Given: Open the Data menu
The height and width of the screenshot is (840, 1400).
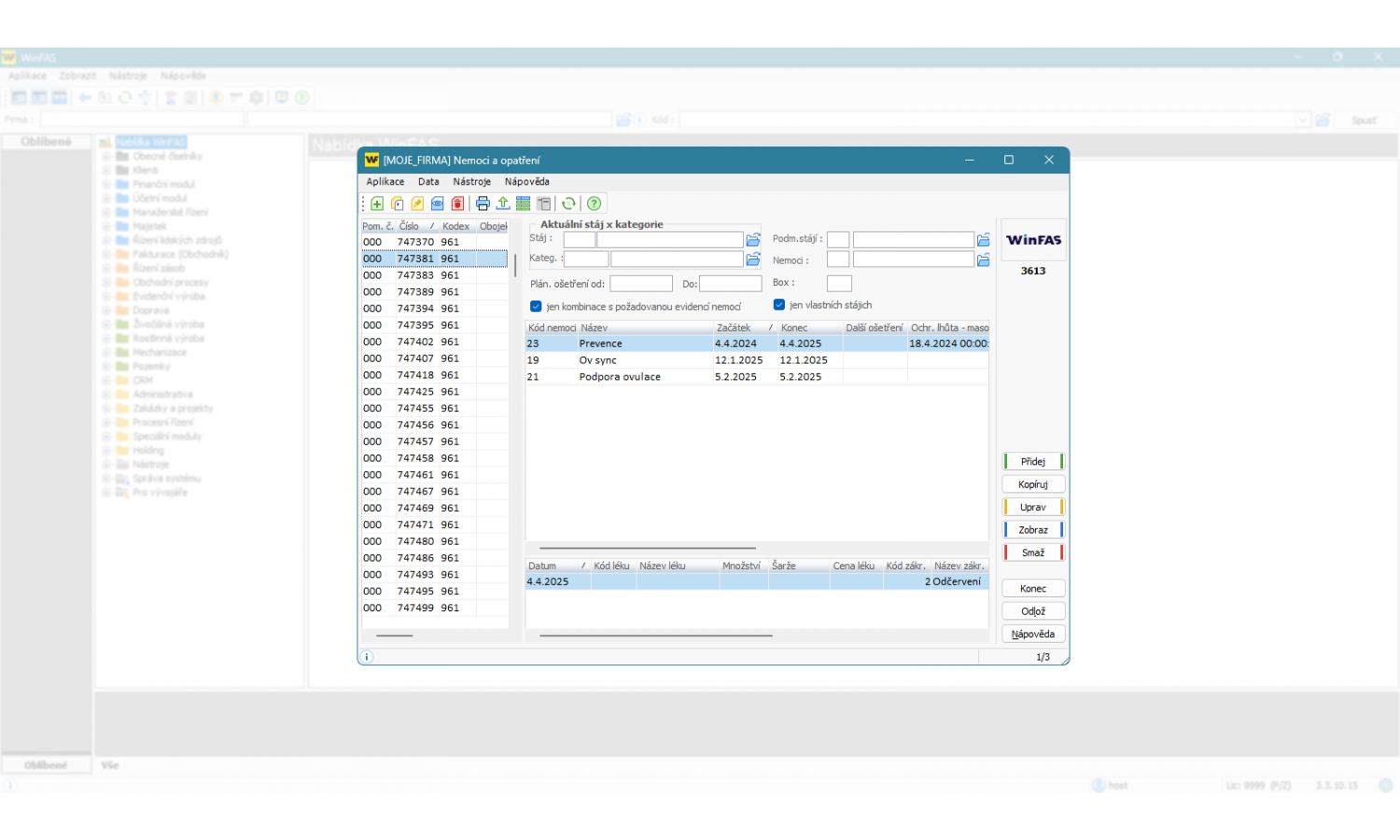Looking at the screenshot, I should [428, 182].
